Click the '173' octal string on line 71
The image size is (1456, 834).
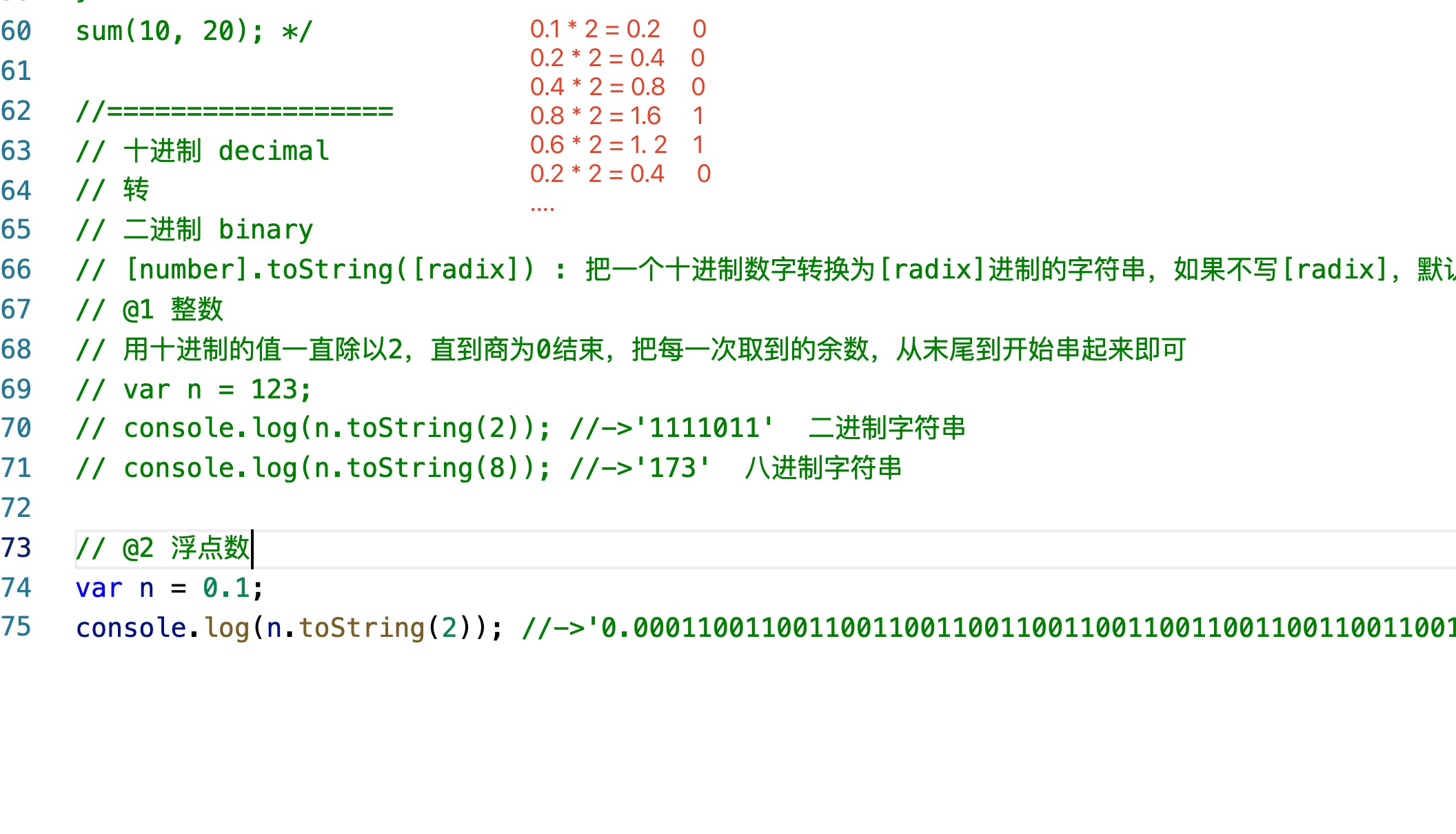[x=673, y=468]
